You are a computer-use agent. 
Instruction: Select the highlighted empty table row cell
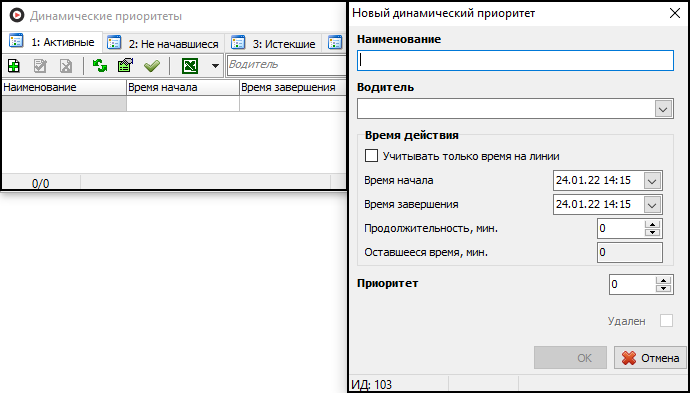coord(64,103)
